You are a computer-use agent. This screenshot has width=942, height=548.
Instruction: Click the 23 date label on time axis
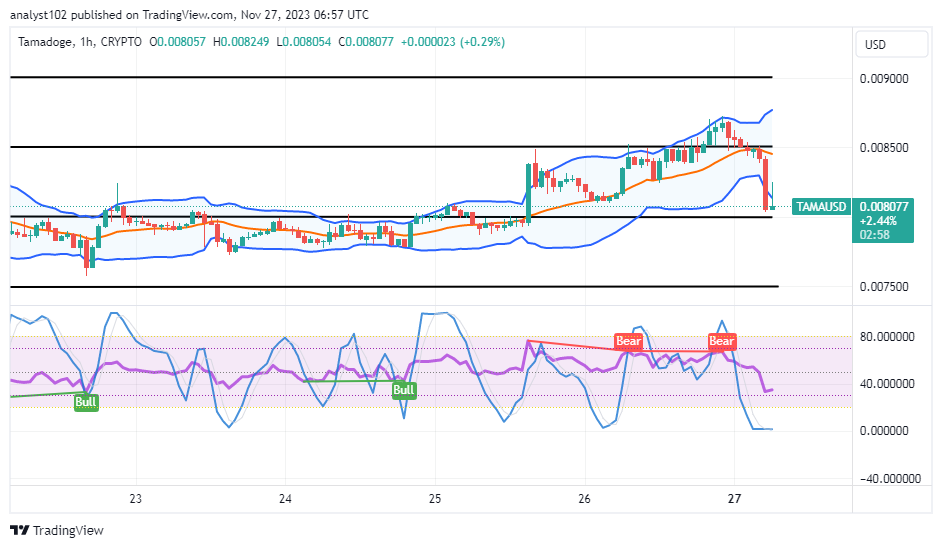pyautogui.click(x=136, y=498)
